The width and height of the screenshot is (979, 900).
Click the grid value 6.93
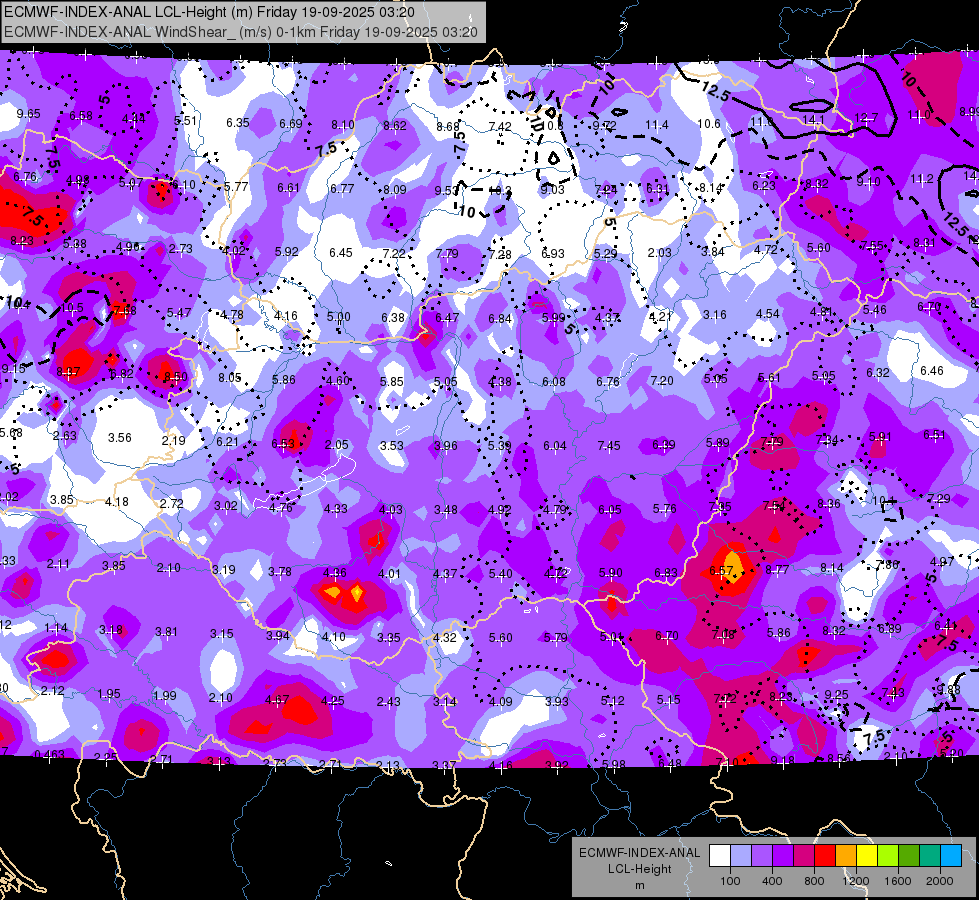[553, 254]
